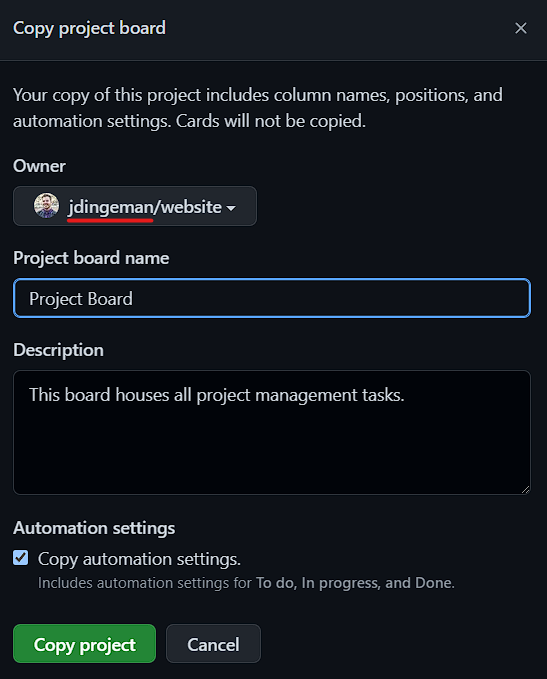
Task: Focus the Project board name field
Action: (x=272, y=298)
